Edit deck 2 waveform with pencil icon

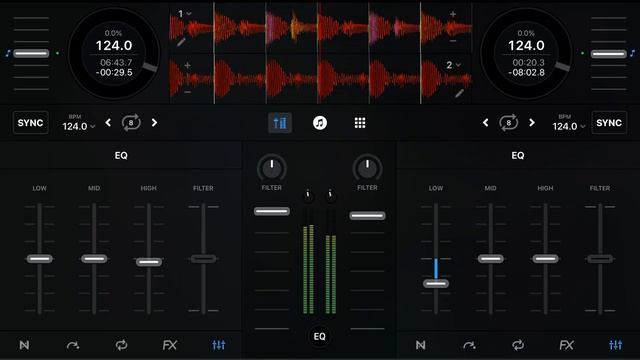459,93
